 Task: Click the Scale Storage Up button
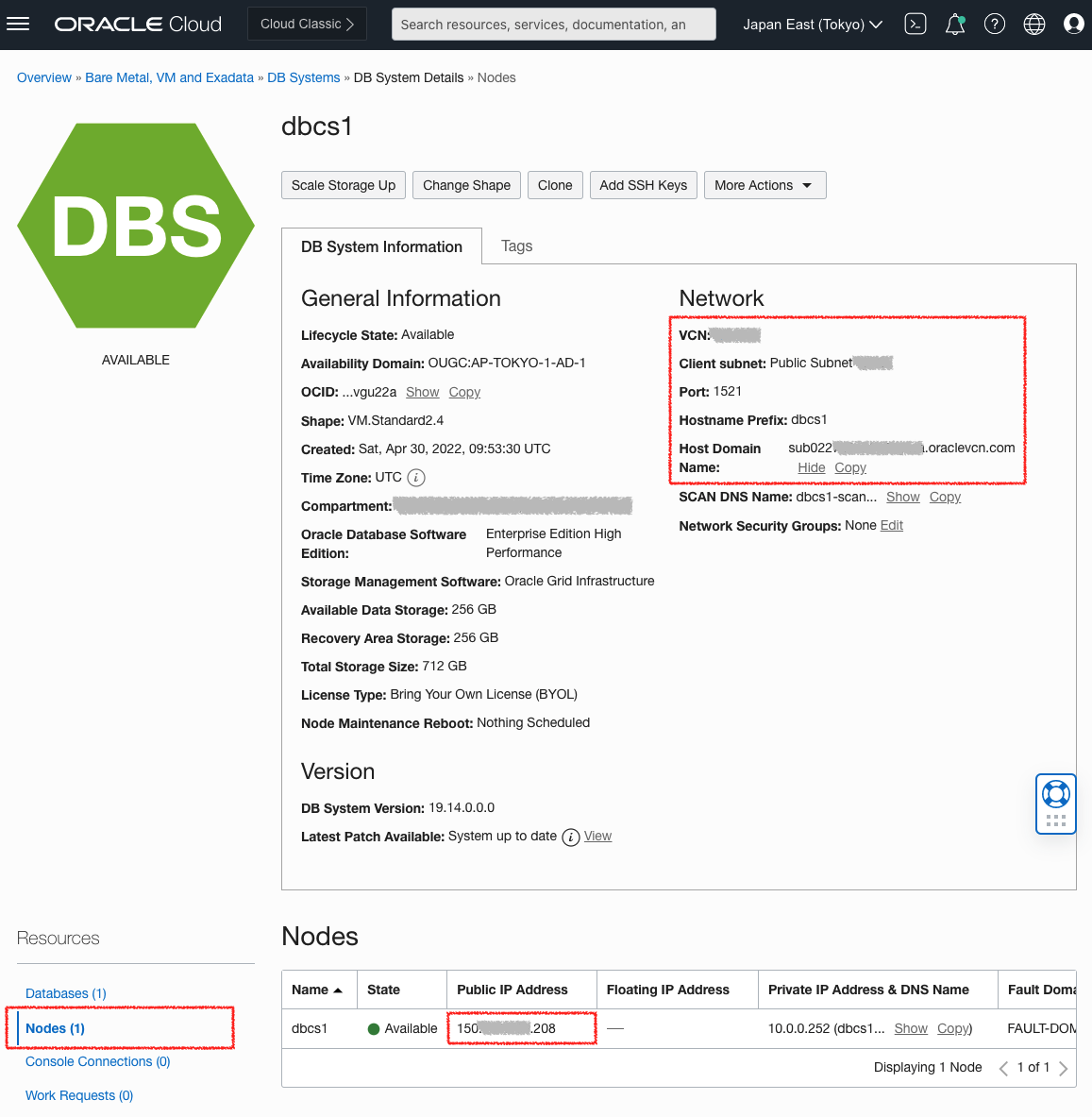(x=344, y=185)
